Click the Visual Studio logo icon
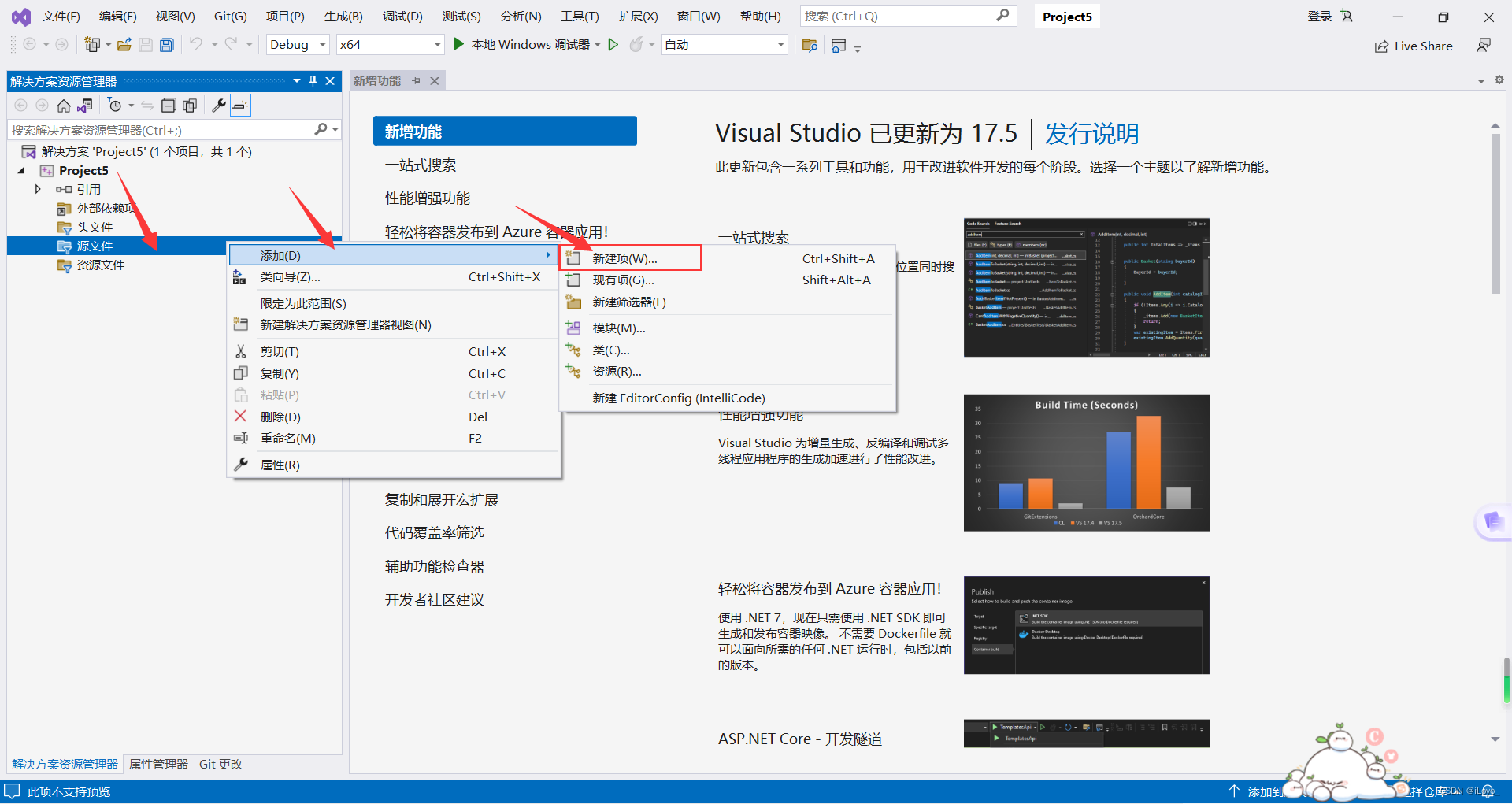The width and height of the screenshot is (1512, 804). click(x=21, y=17)
